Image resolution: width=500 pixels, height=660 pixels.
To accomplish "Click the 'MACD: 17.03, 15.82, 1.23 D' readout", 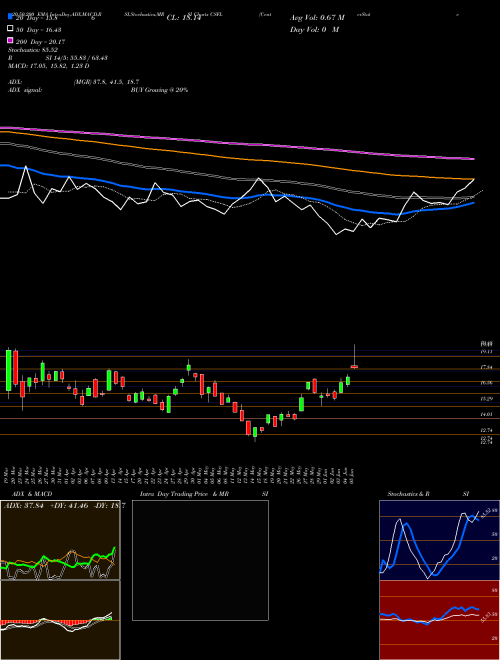I will tap(49, 66).
